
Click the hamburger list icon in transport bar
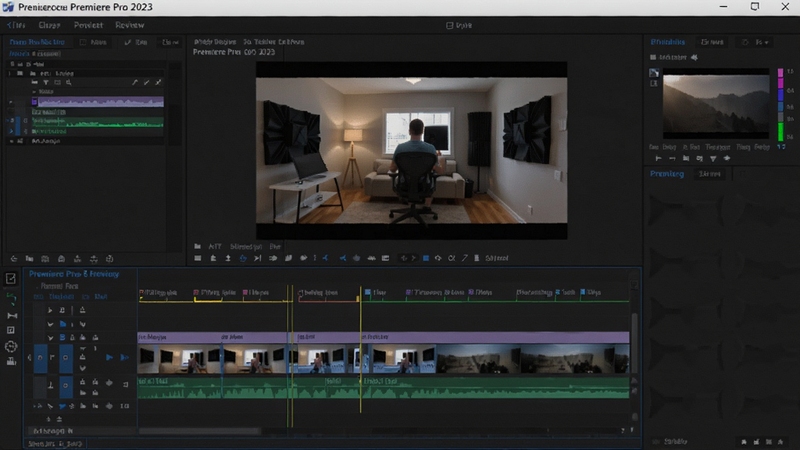pyautogui.click(x=197, y=258)
